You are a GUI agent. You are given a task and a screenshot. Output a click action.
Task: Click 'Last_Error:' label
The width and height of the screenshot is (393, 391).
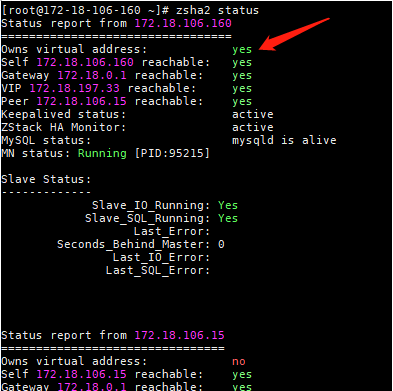(x=172, y=231)
